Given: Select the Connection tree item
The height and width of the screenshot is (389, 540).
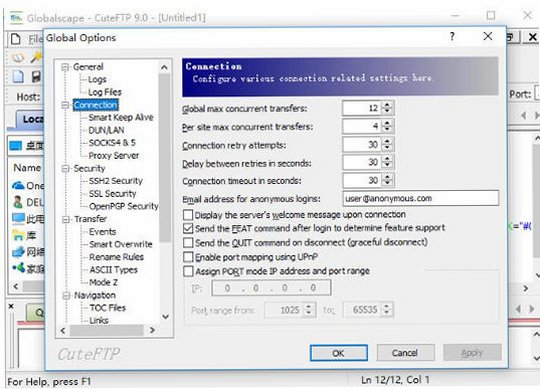Looking at the screenshot, I should [96, 105].
